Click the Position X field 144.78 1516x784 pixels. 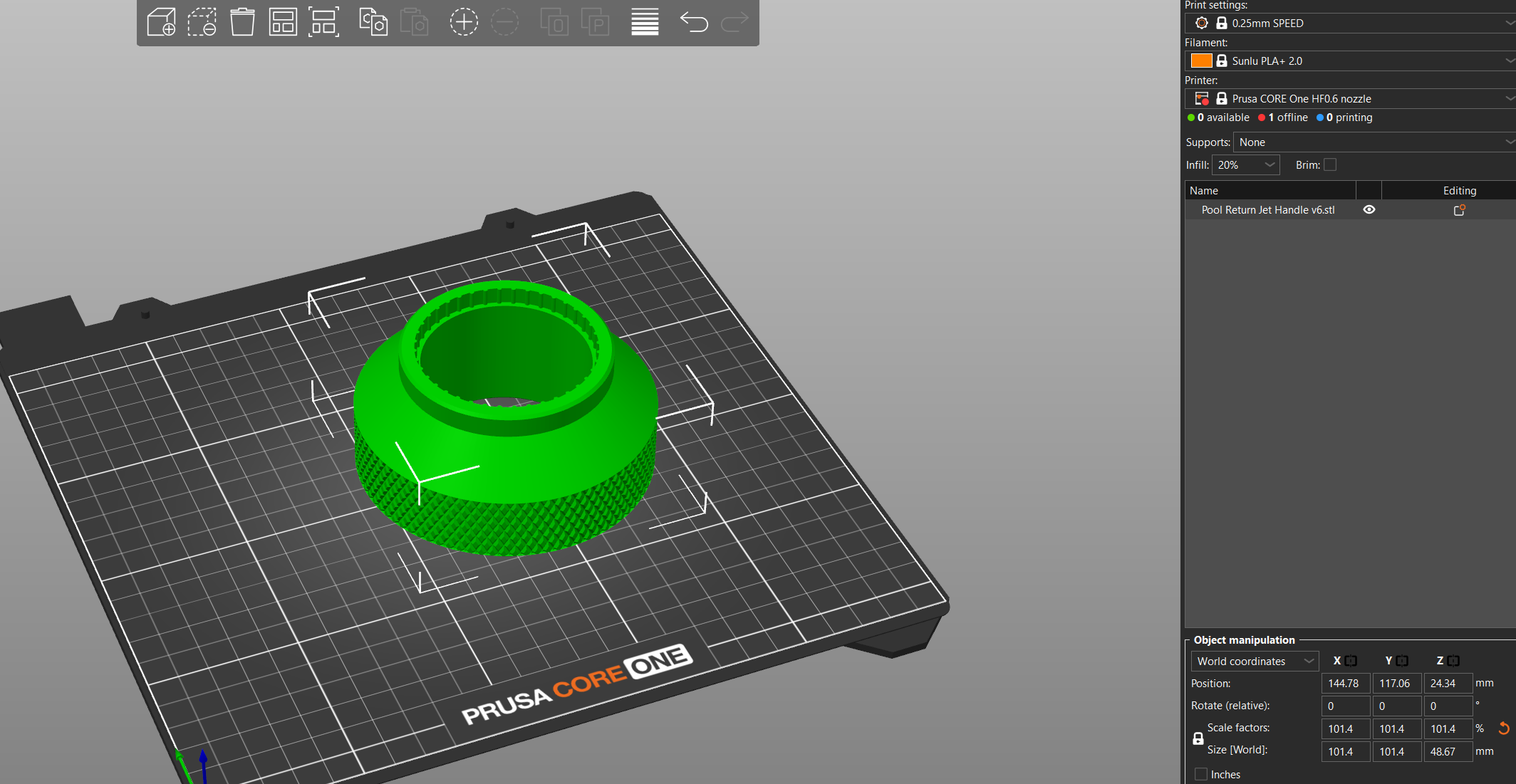pyautogui.click(x=1346, y=683)
